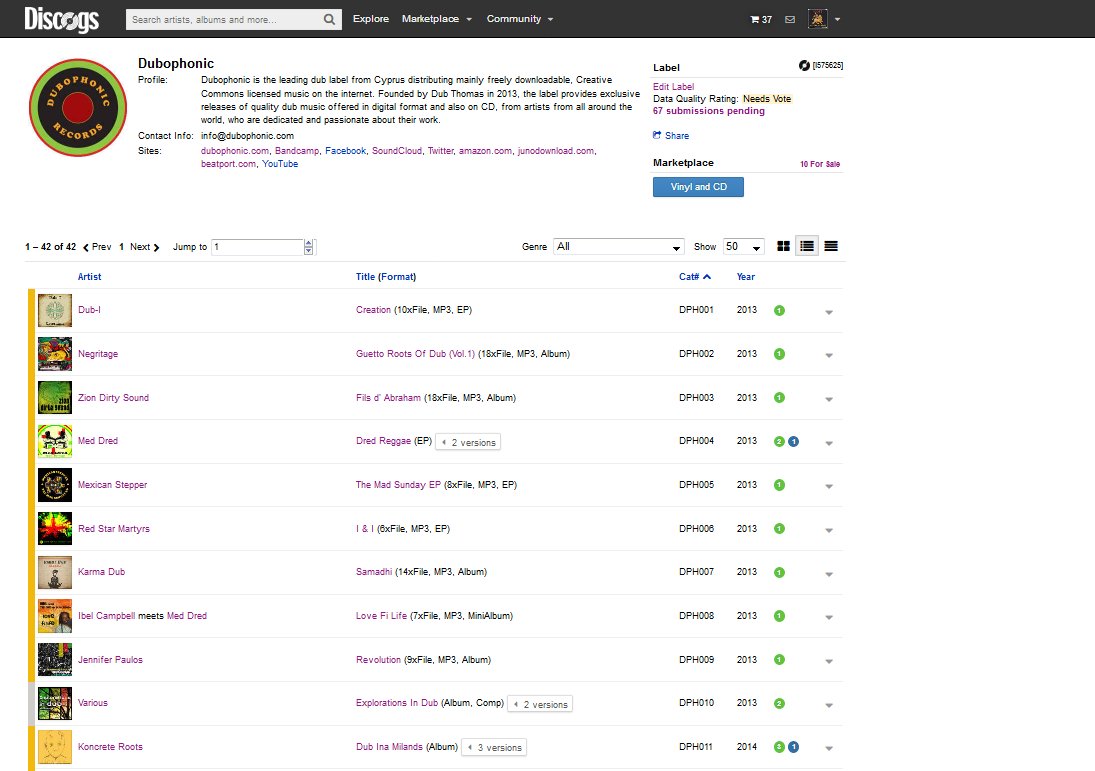Open the Dub-I Creation cover thumbnail
The height and width of the screenshot is (771, 1095).
pyautogui.click(x=54, y=310)
